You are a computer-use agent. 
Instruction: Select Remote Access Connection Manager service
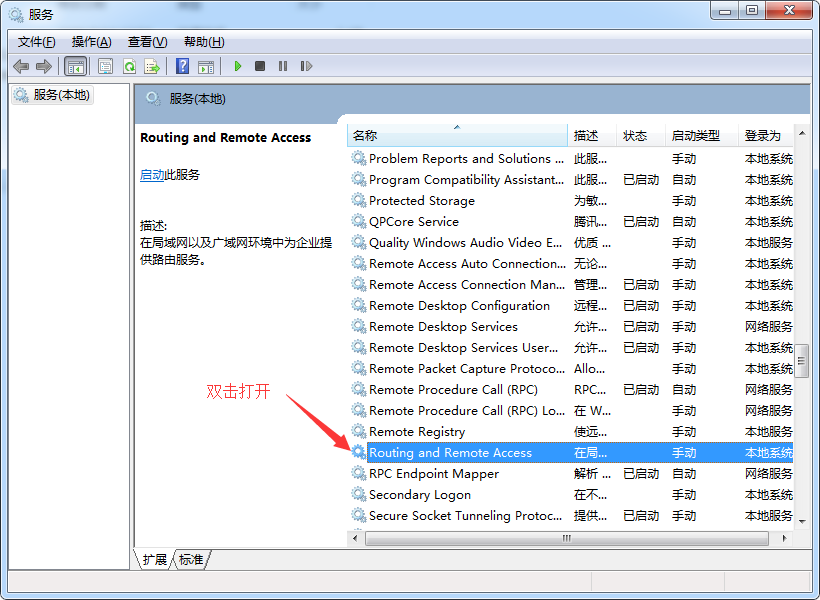571,285
